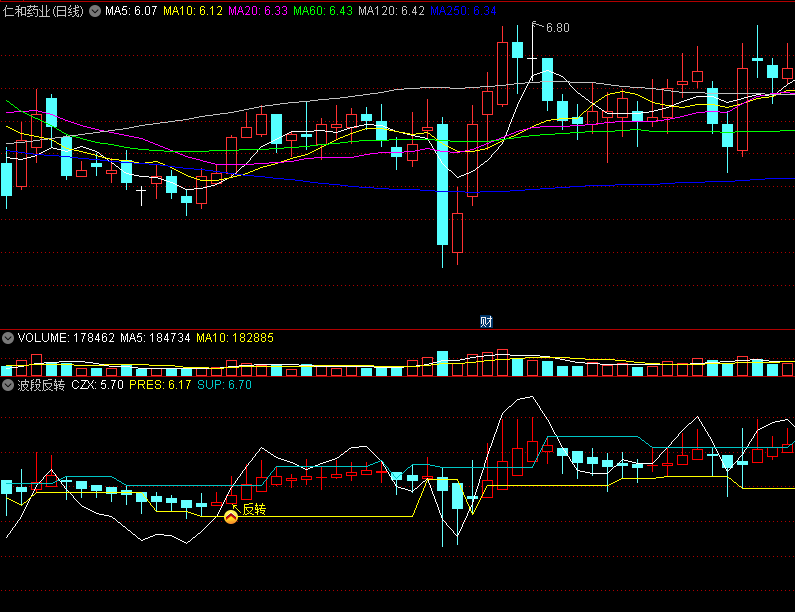Viewport: 795px width, 612px height.
Task: Click the orange 反转 reversal signal icon
Action: tap(231, 517)
